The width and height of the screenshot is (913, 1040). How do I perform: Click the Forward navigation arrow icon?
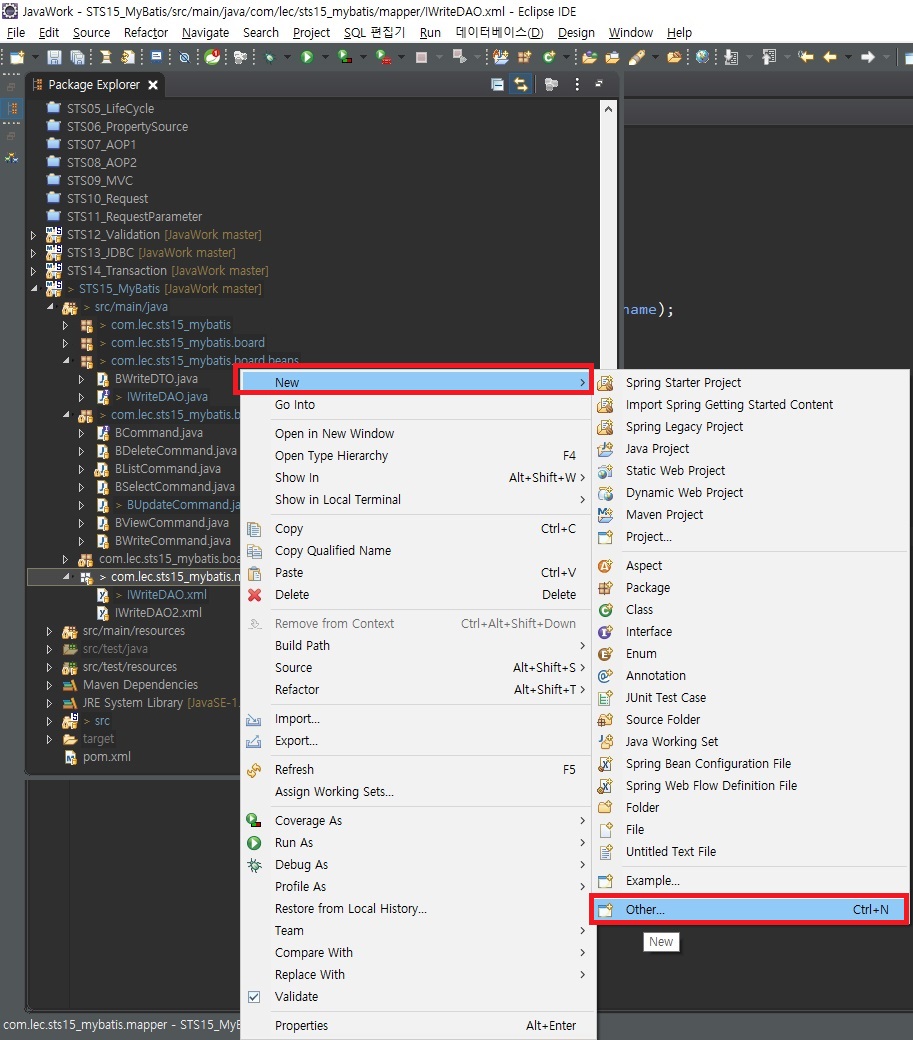point(867,58)
